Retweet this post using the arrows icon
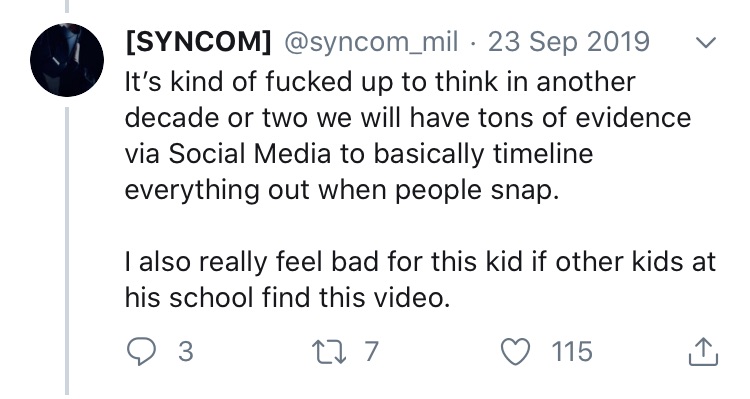The height and width of the screenshot is (399, 750). [x=331, y=352]
